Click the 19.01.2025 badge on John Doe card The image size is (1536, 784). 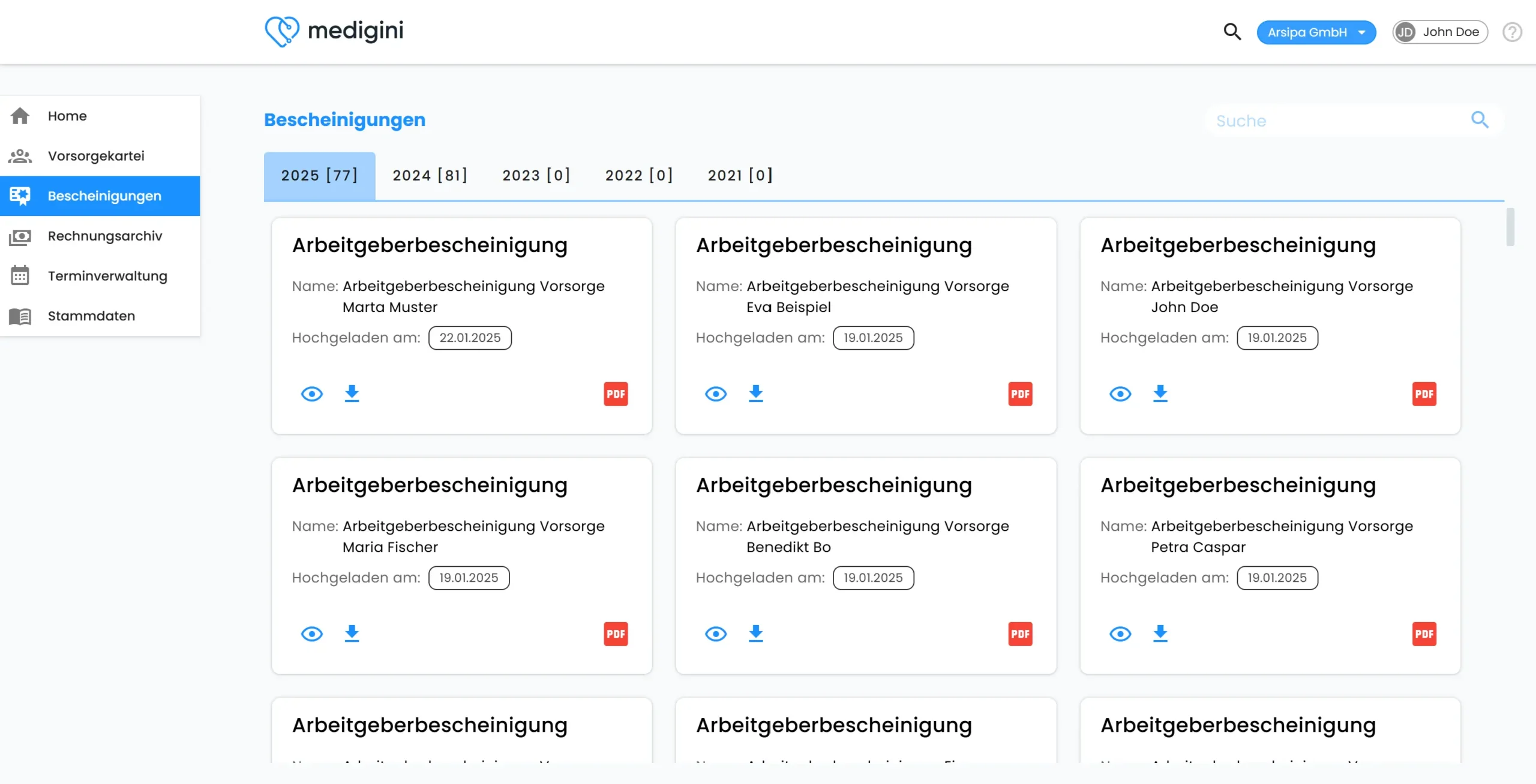pyautogui.click(x=1277, y=338)
